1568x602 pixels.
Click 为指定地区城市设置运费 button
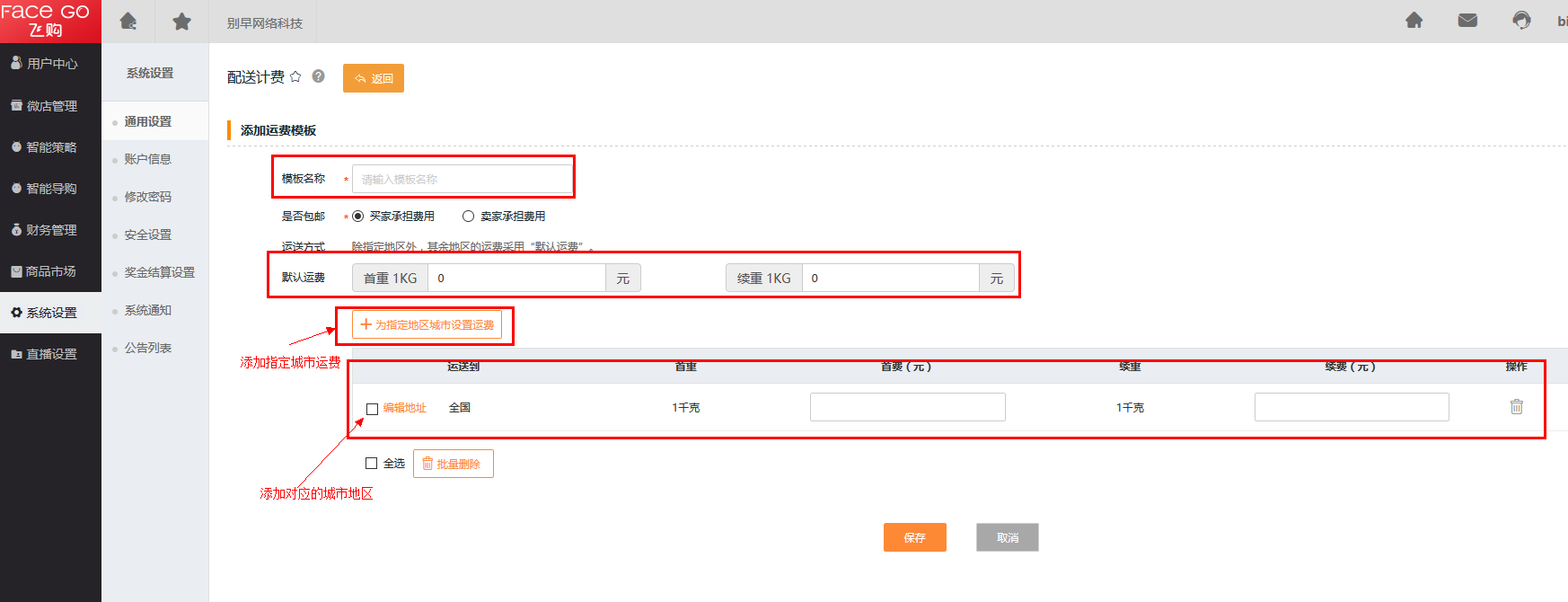(x=427, y=325)
